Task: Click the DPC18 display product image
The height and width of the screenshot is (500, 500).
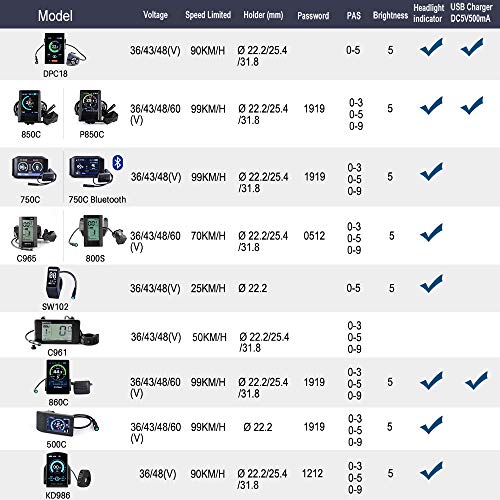Action: 60,50
